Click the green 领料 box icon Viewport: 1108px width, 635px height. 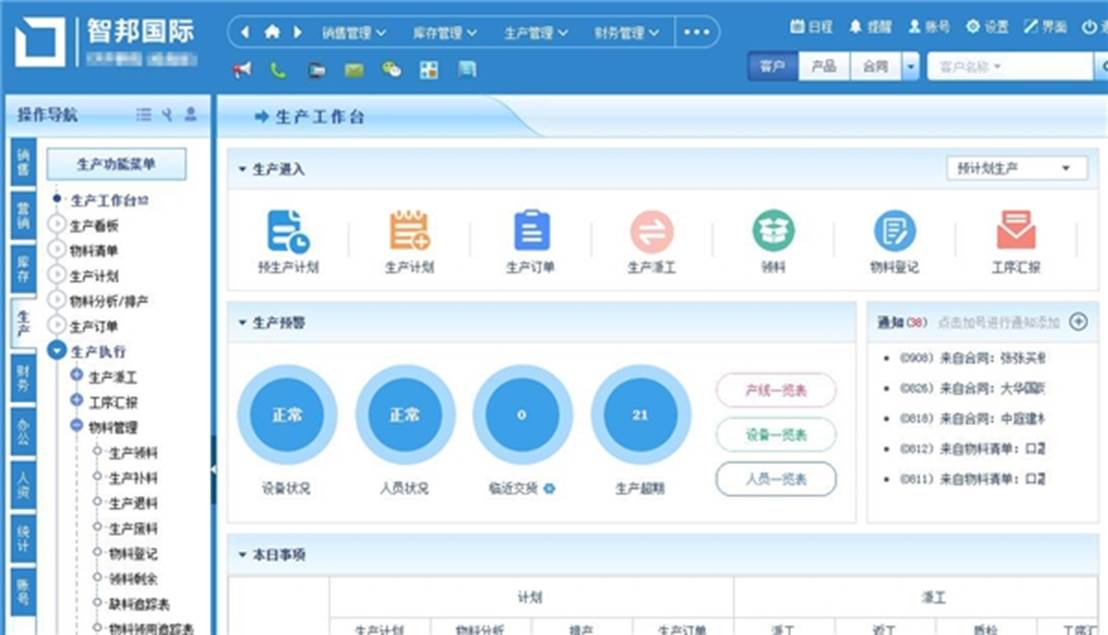[773, 231]
